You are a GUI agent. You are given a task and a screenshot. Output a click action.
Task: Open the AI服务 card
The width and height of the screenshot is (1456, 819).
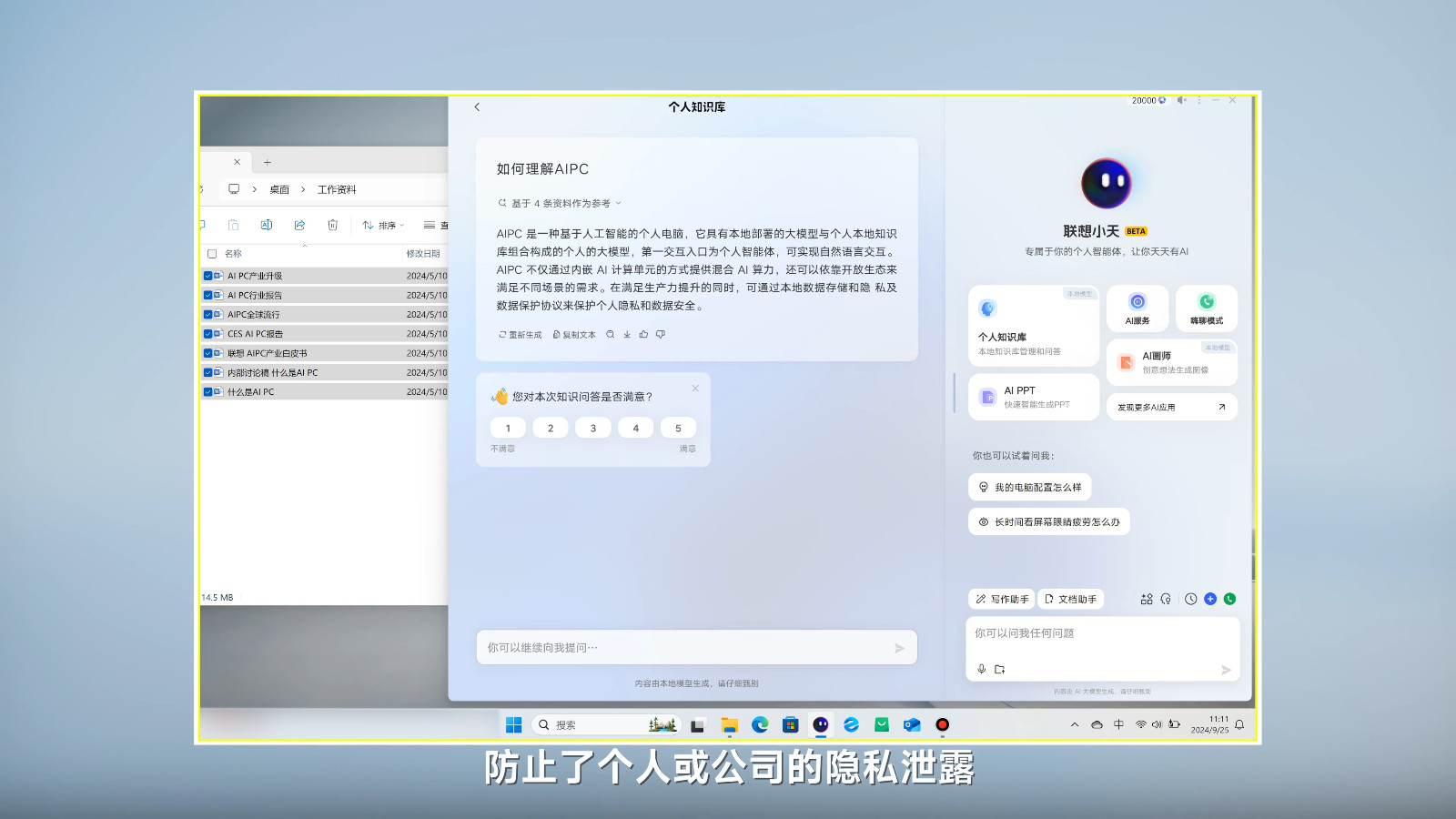coord(1137,308)
